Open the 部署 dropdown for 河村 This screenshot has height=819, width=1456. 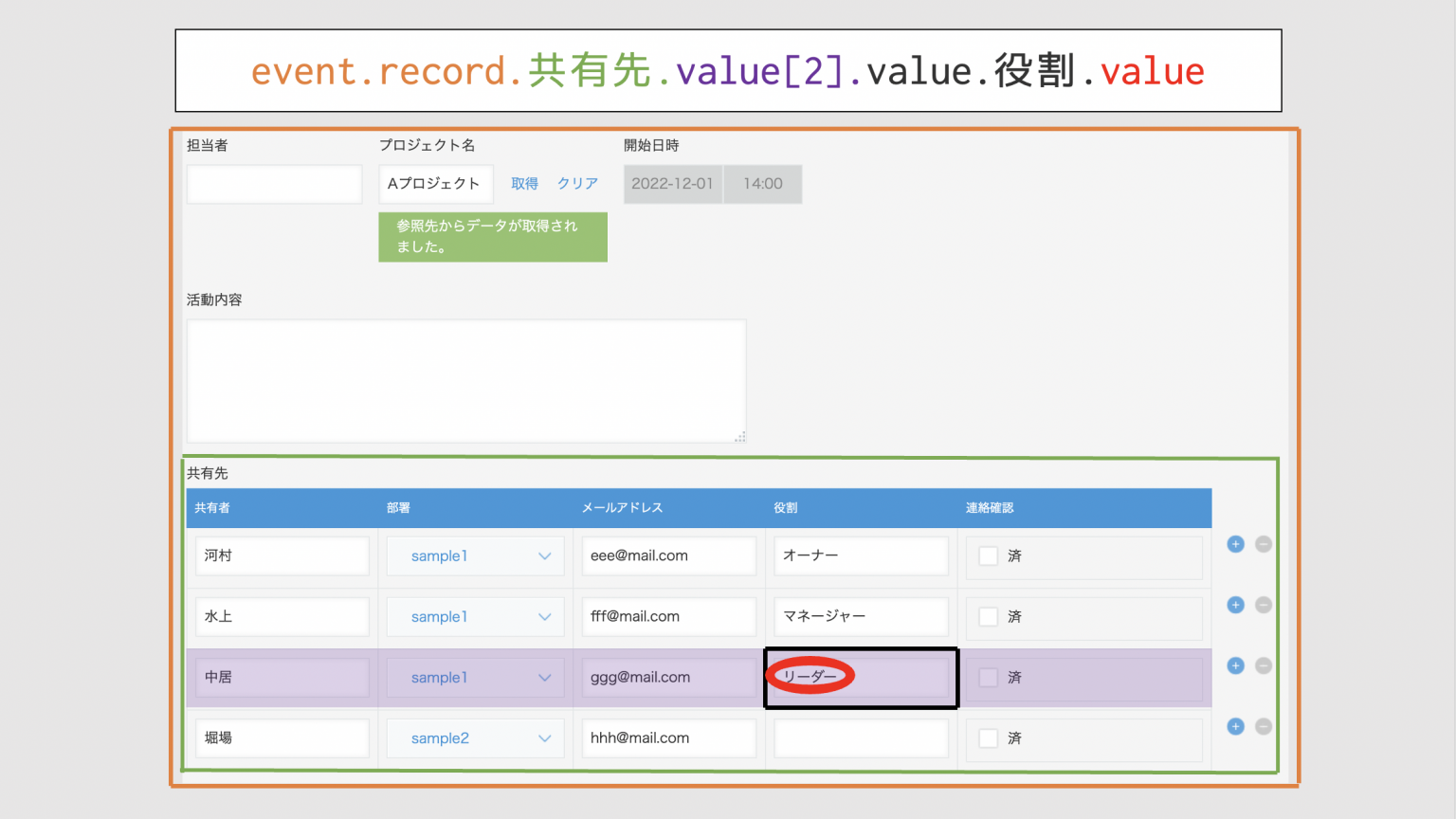click(x=475, y=555)
